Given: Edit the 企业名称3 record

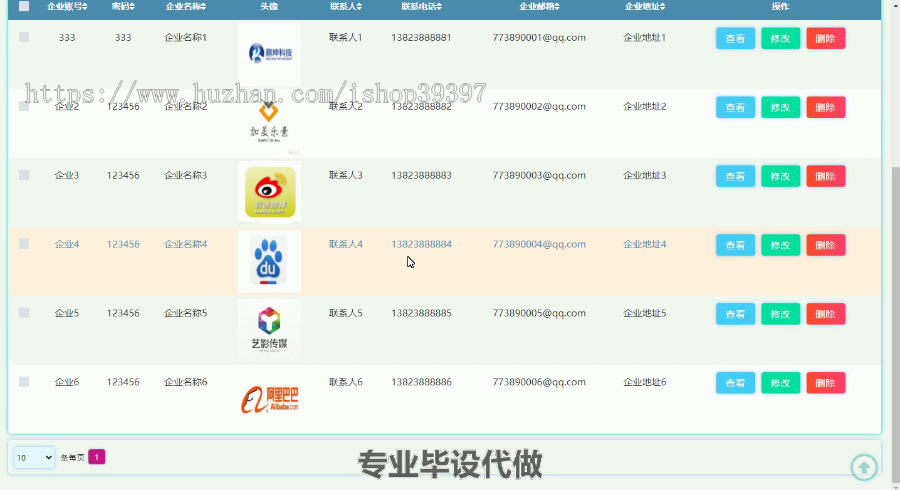Looking at the screenshot, I should coord(781,176).
